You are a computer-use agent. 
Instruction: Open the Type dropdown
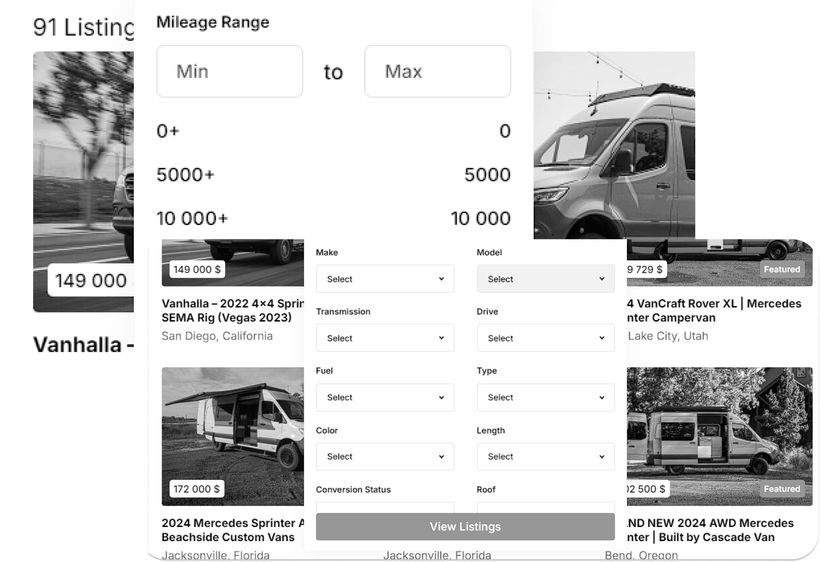click(x=545, y=397)
